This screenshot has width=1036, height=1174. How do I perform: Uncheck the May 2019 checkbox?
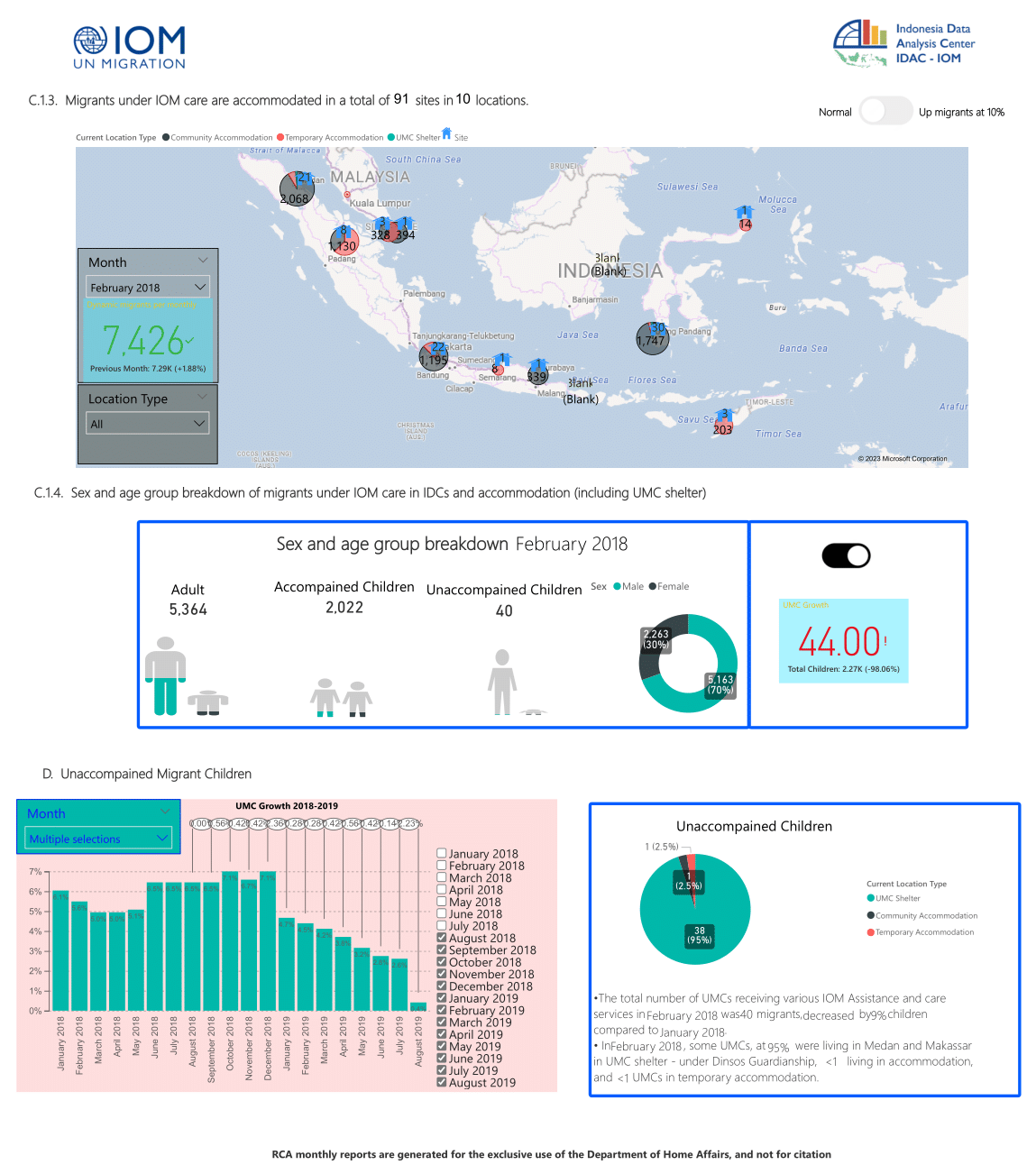tap(442, 1046)
